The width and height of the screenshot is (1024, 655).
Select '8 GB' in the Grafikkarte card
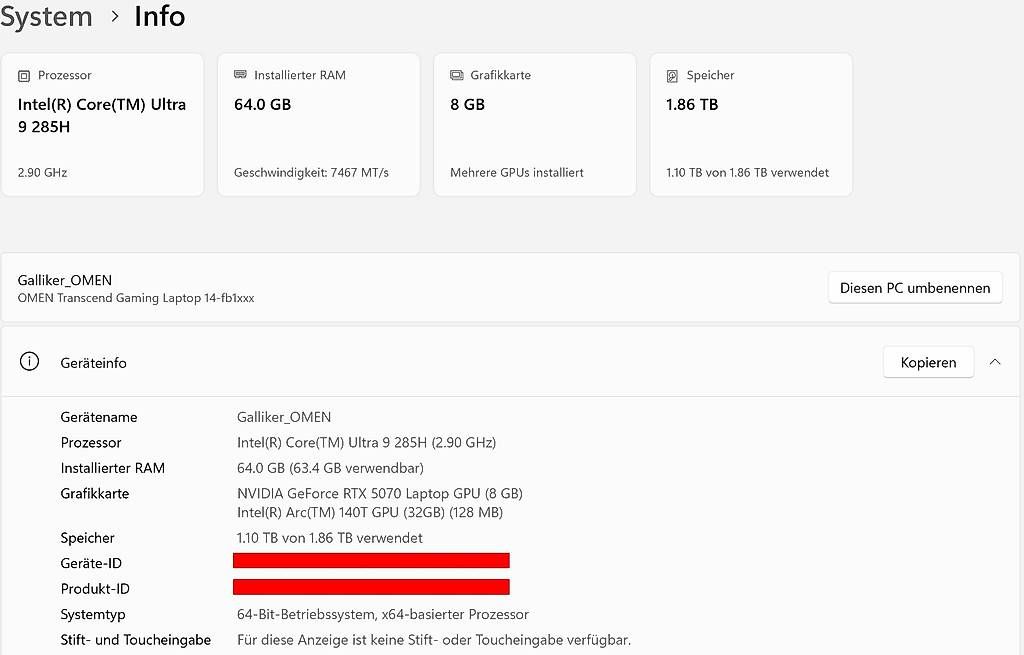coord(468,104)
